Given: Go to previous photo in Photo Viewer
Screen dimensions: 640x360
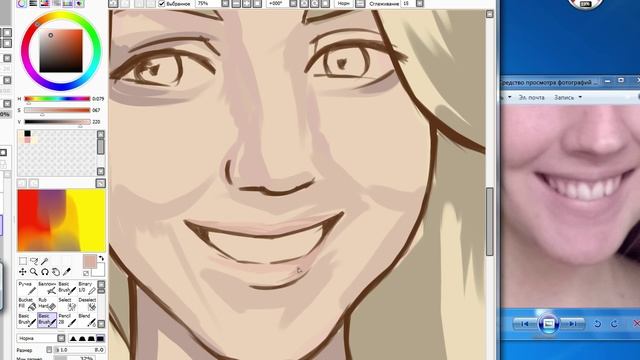Looking at the screenshot, I should 525,324.
